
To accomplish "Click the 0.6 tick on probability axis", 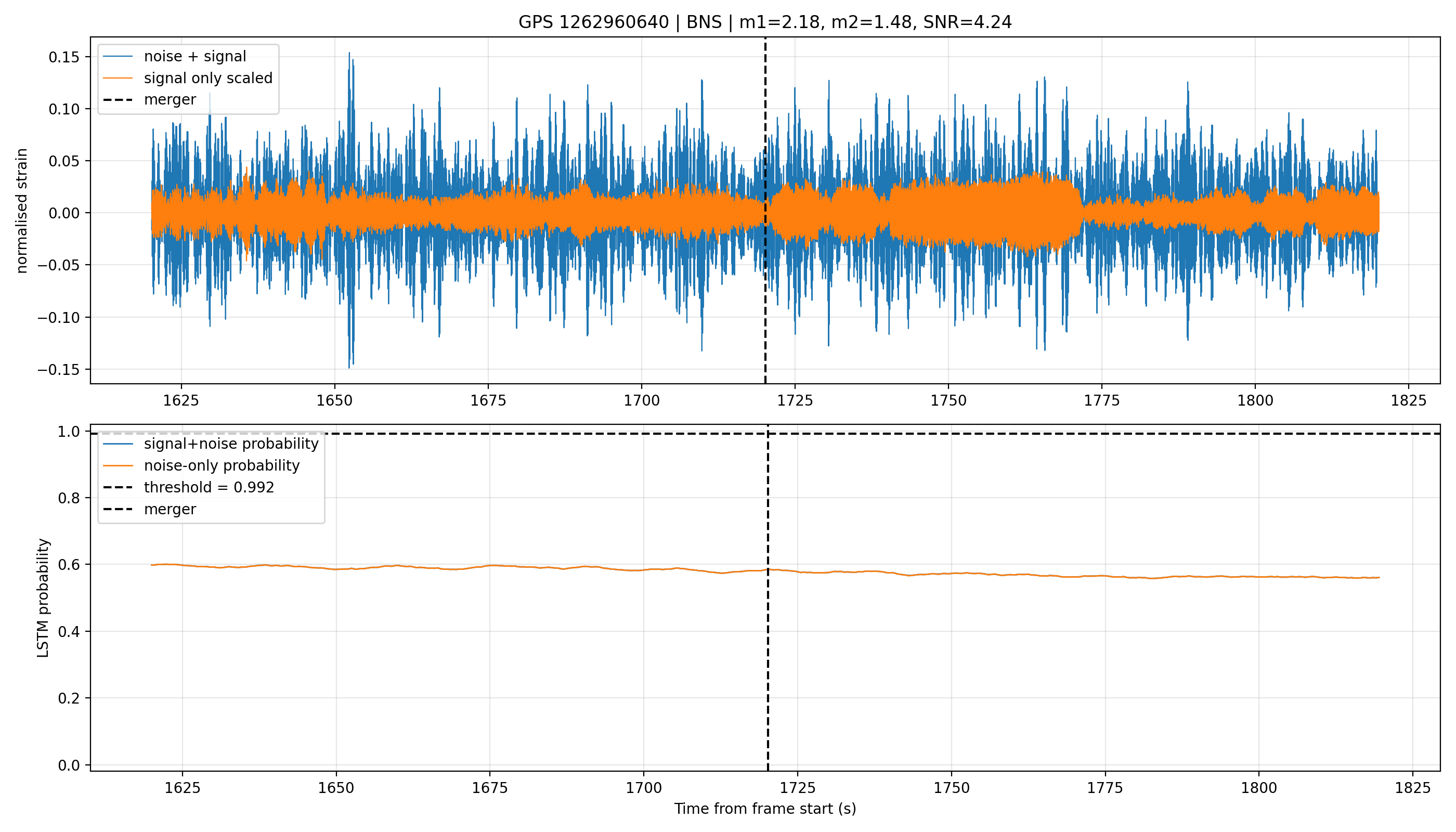I will pos(69,565).
